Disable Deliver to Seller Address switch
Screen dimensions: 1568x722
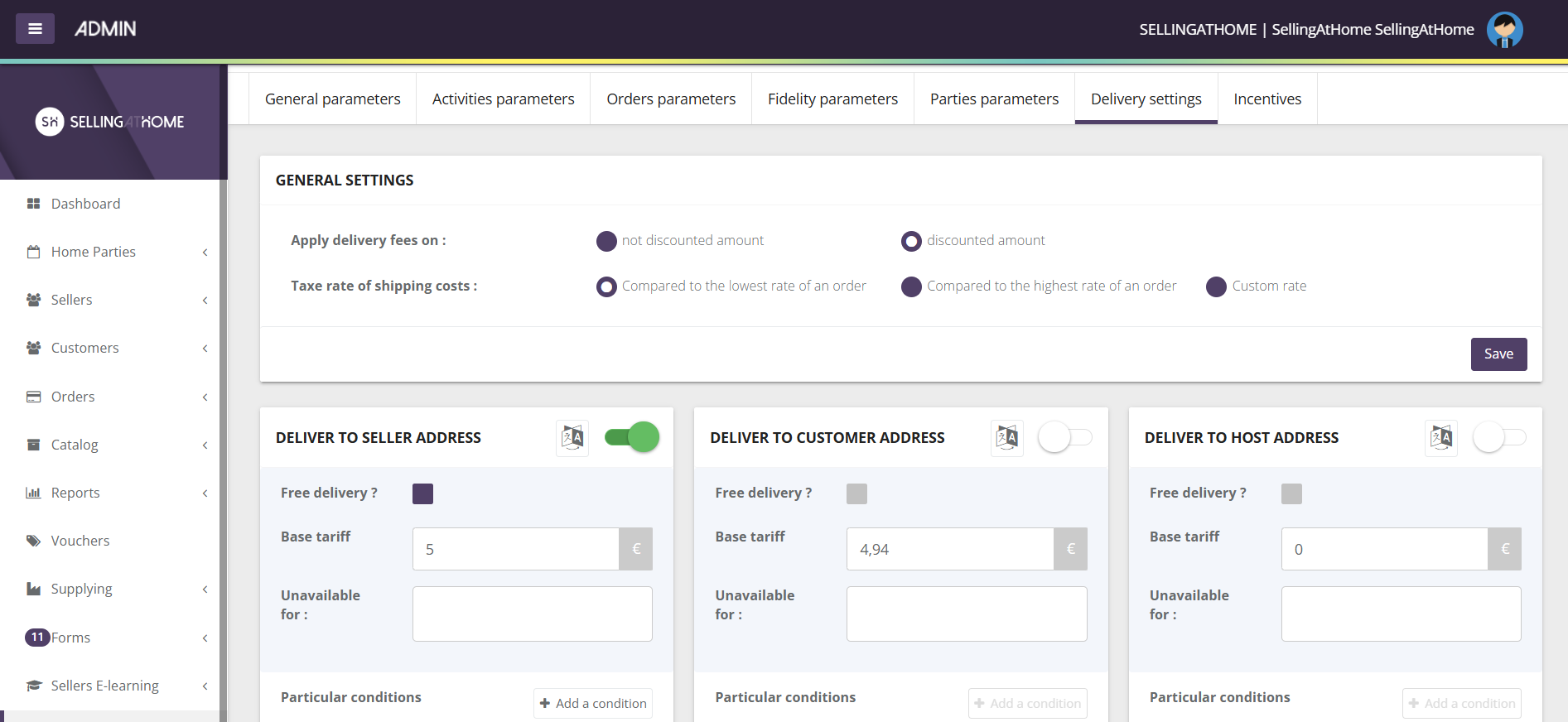(632, 437)
